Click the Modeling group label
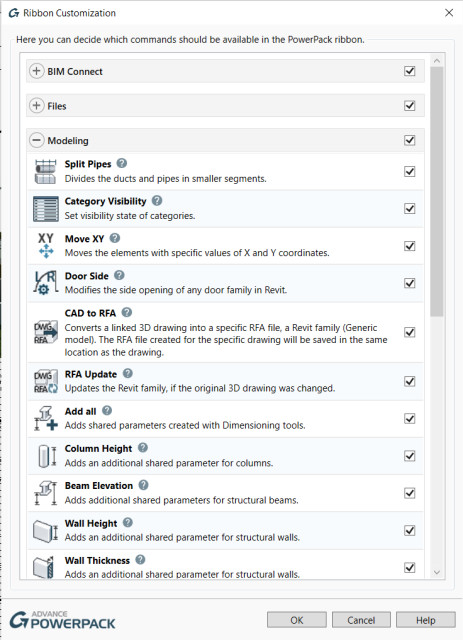 (x=68, y=141)
